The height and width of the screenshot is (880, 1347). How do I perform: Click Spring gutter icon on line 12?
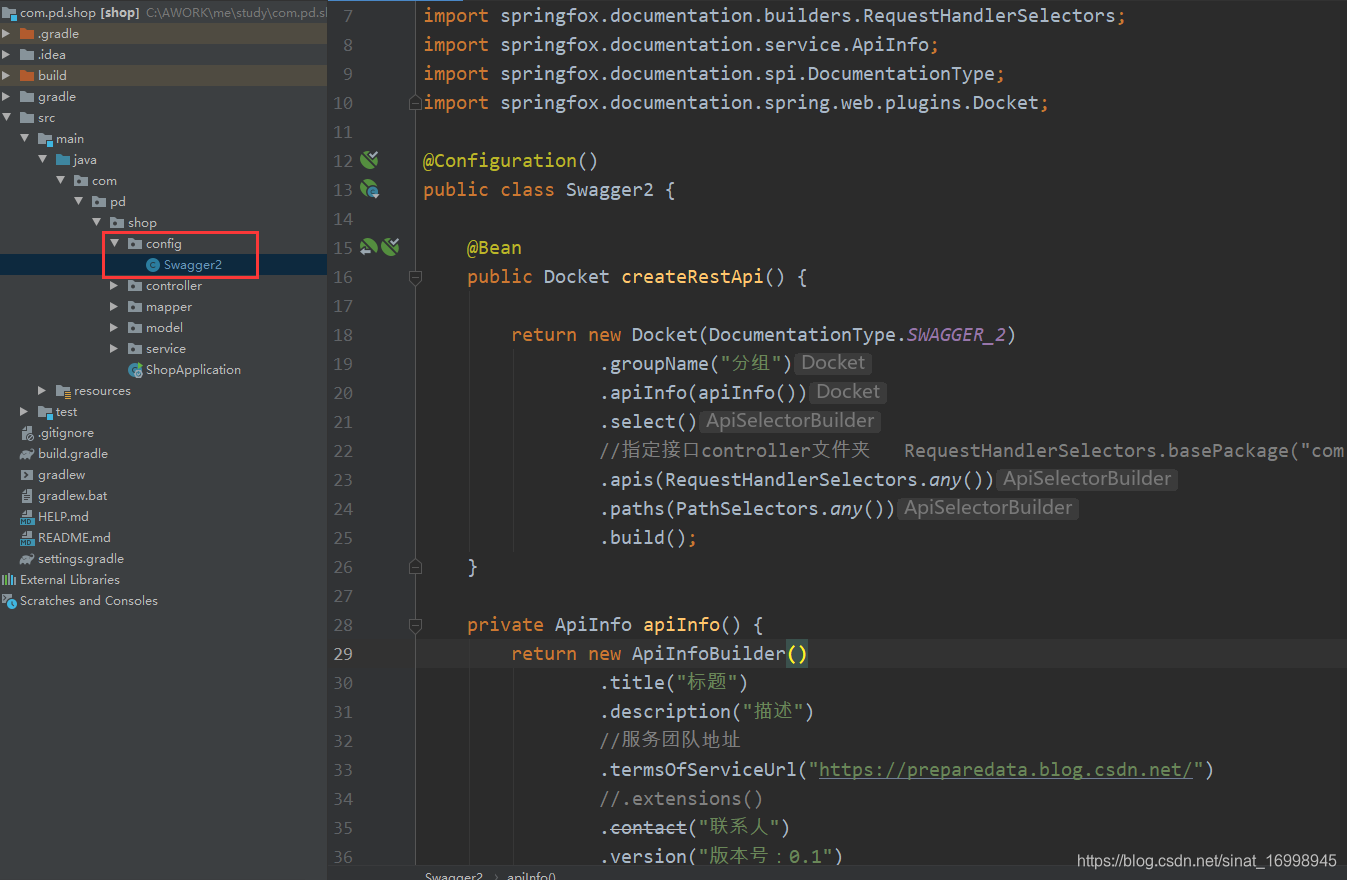[369, 160]
